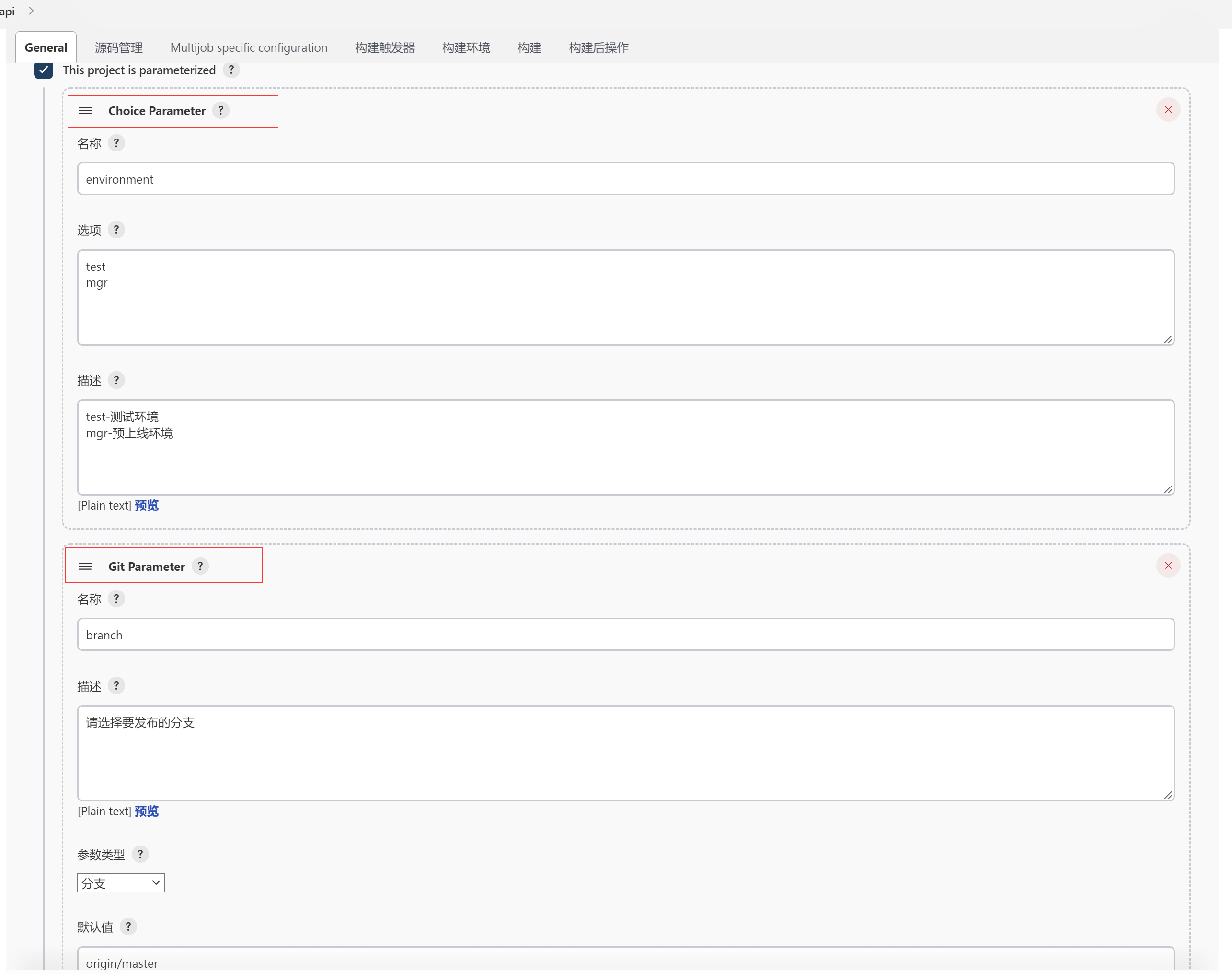Image resolution: width=1232 pixels, height=974 pixels.
Task: Click the breadcrumb chevron after api
Action: coord(31,11)
